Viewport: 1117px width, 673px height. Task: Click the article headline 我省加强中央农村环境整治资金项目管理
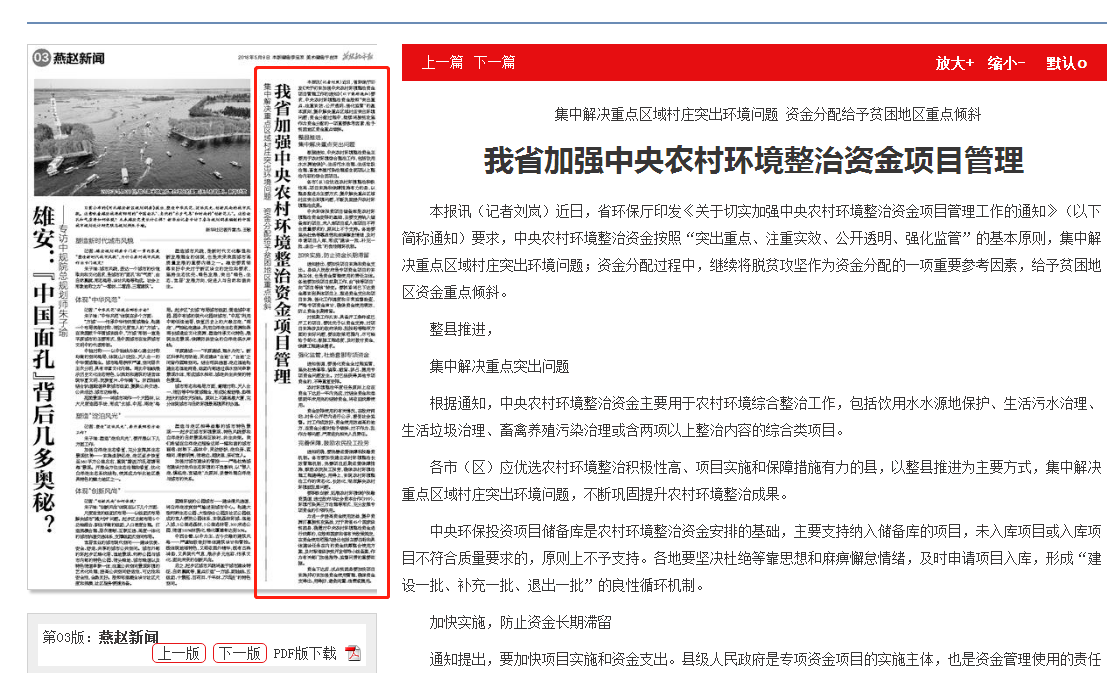(x=753, y=160)
